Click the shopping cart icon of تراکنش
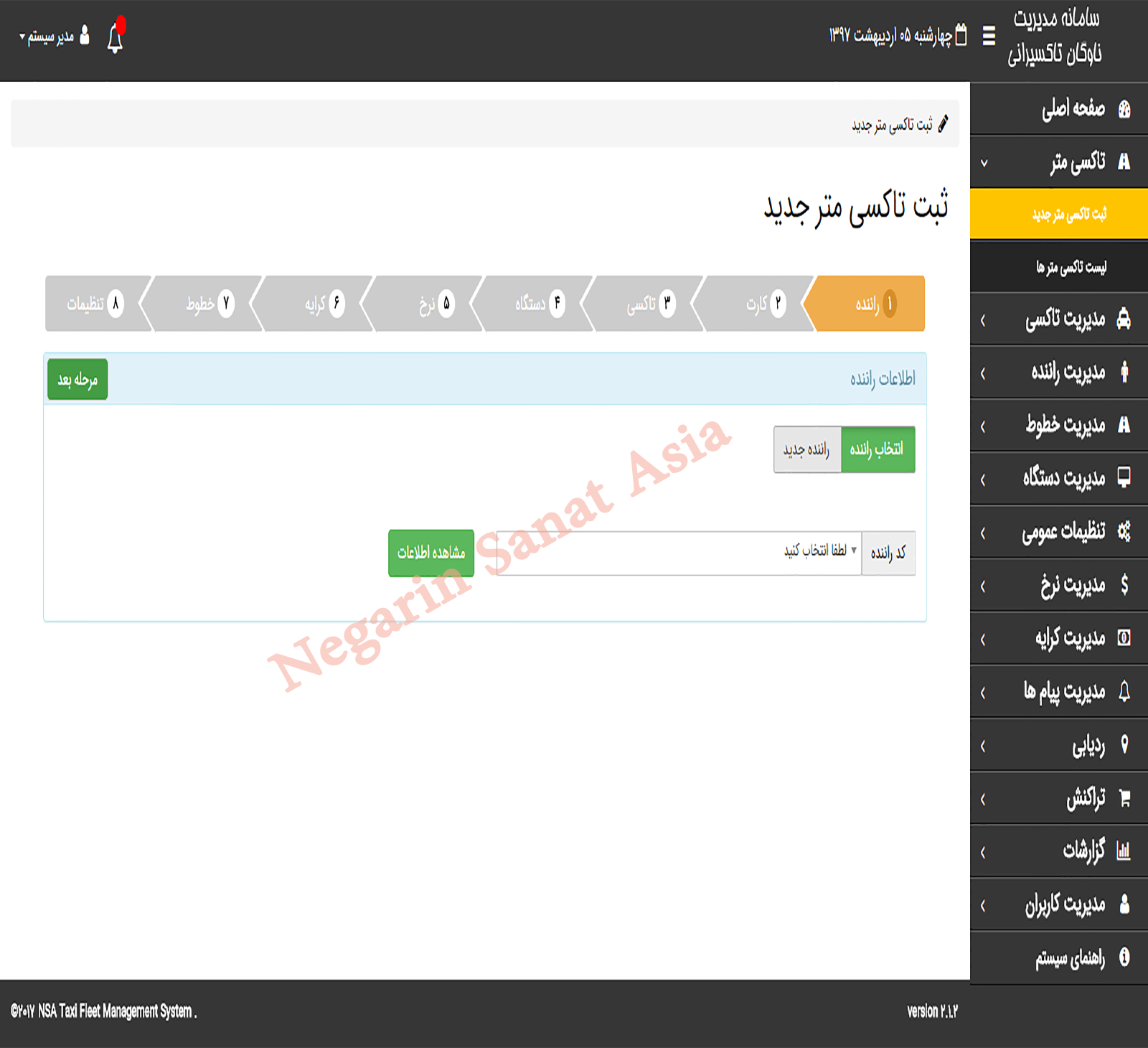This screenshot has height=1048, width=1148. (1124, 798)
